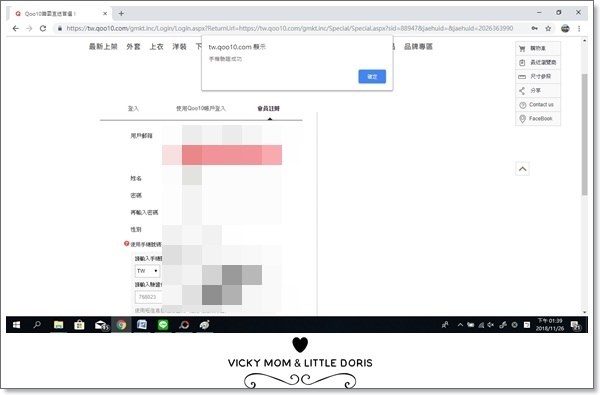Open the FaceBook sidebar link
This screenshot has height=395, width=600.
point(538,119)
